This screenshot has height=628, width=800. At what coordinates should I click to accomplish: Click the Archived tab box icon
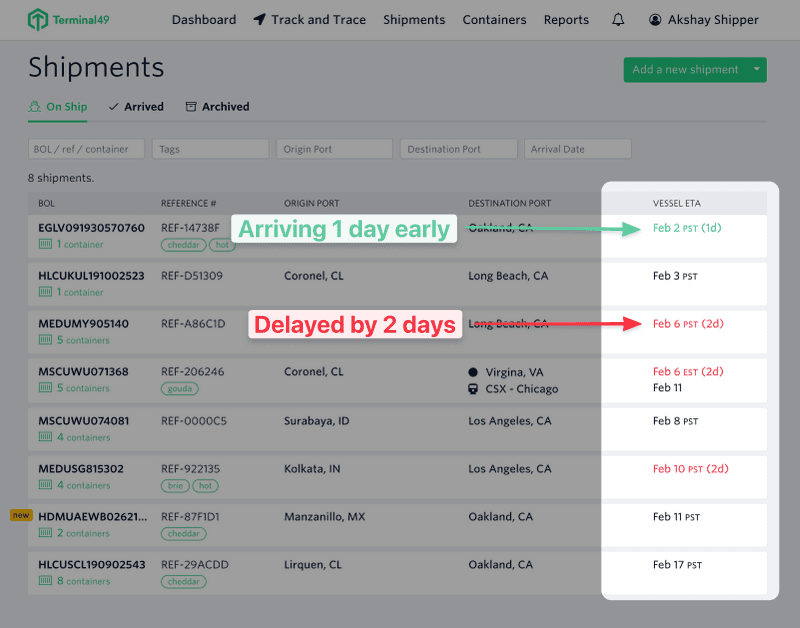[190, 107]
